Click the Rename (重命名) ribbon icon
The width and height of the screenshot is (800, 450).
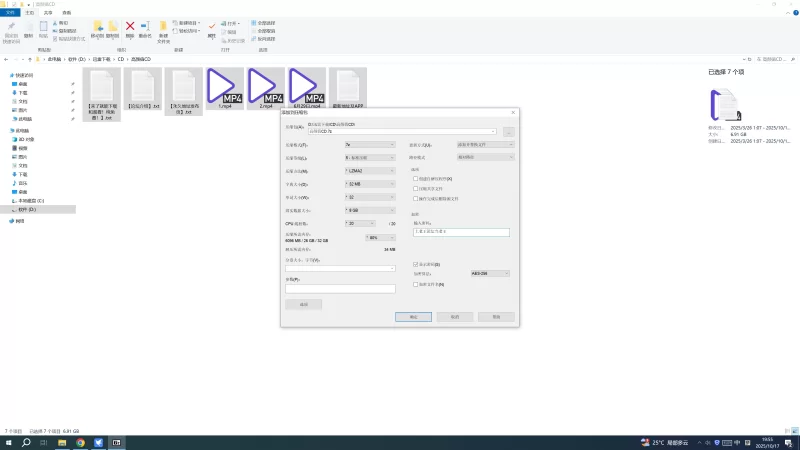point(146,27)
